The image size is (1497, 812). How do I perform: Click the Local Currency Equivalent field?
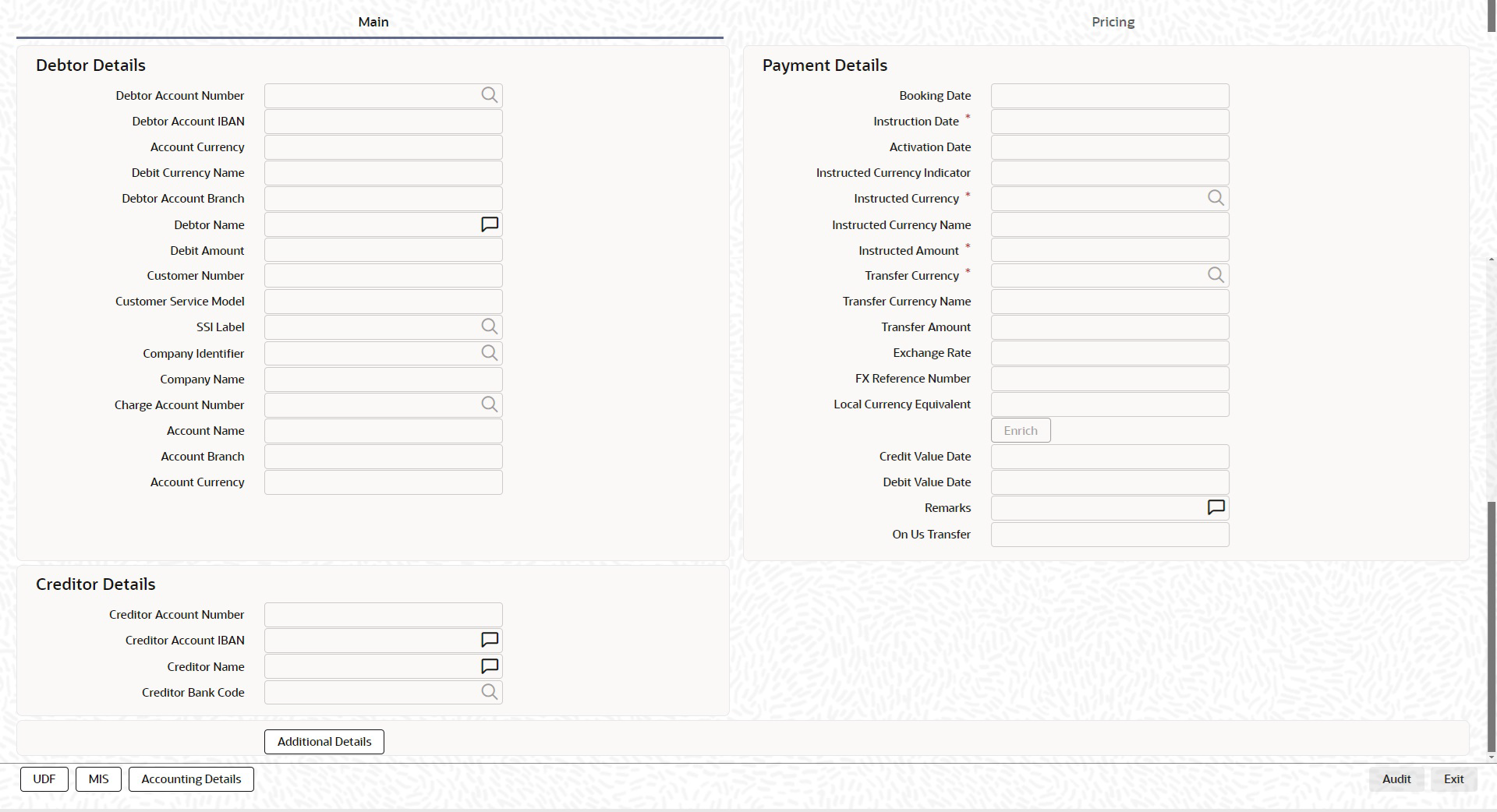1110,404
